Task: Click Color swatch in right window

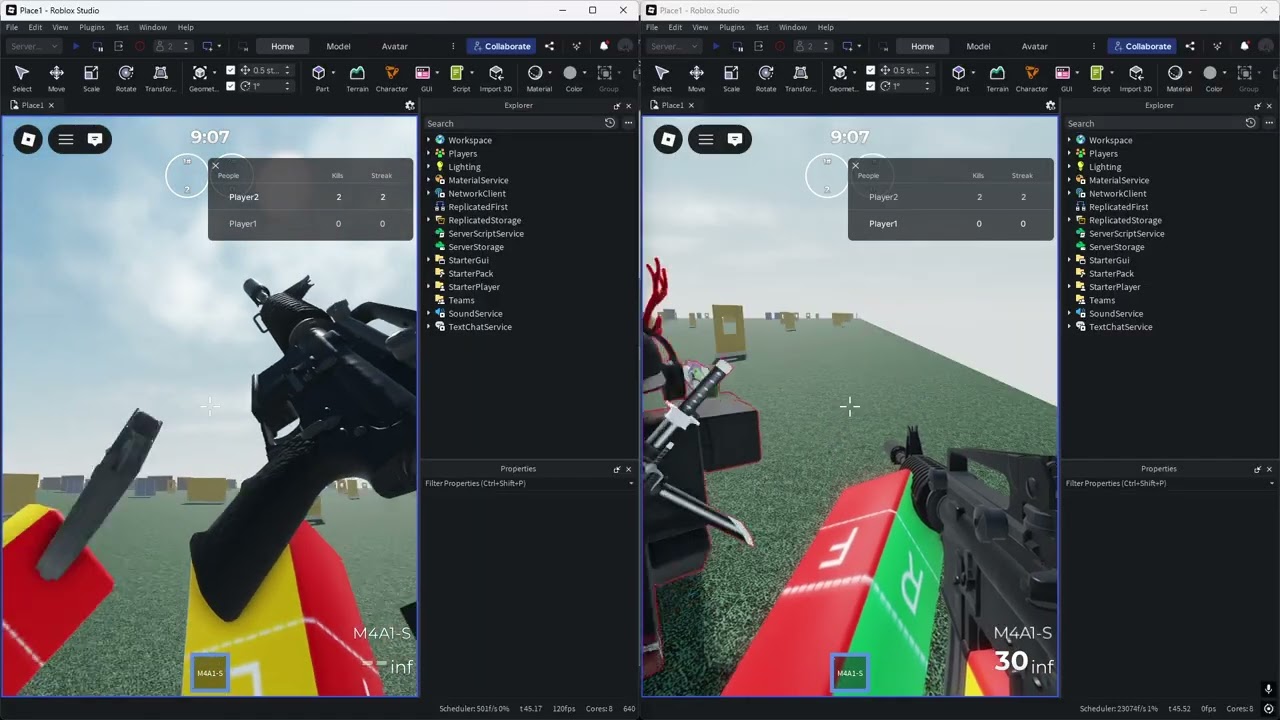Action: click(1210, 73)
